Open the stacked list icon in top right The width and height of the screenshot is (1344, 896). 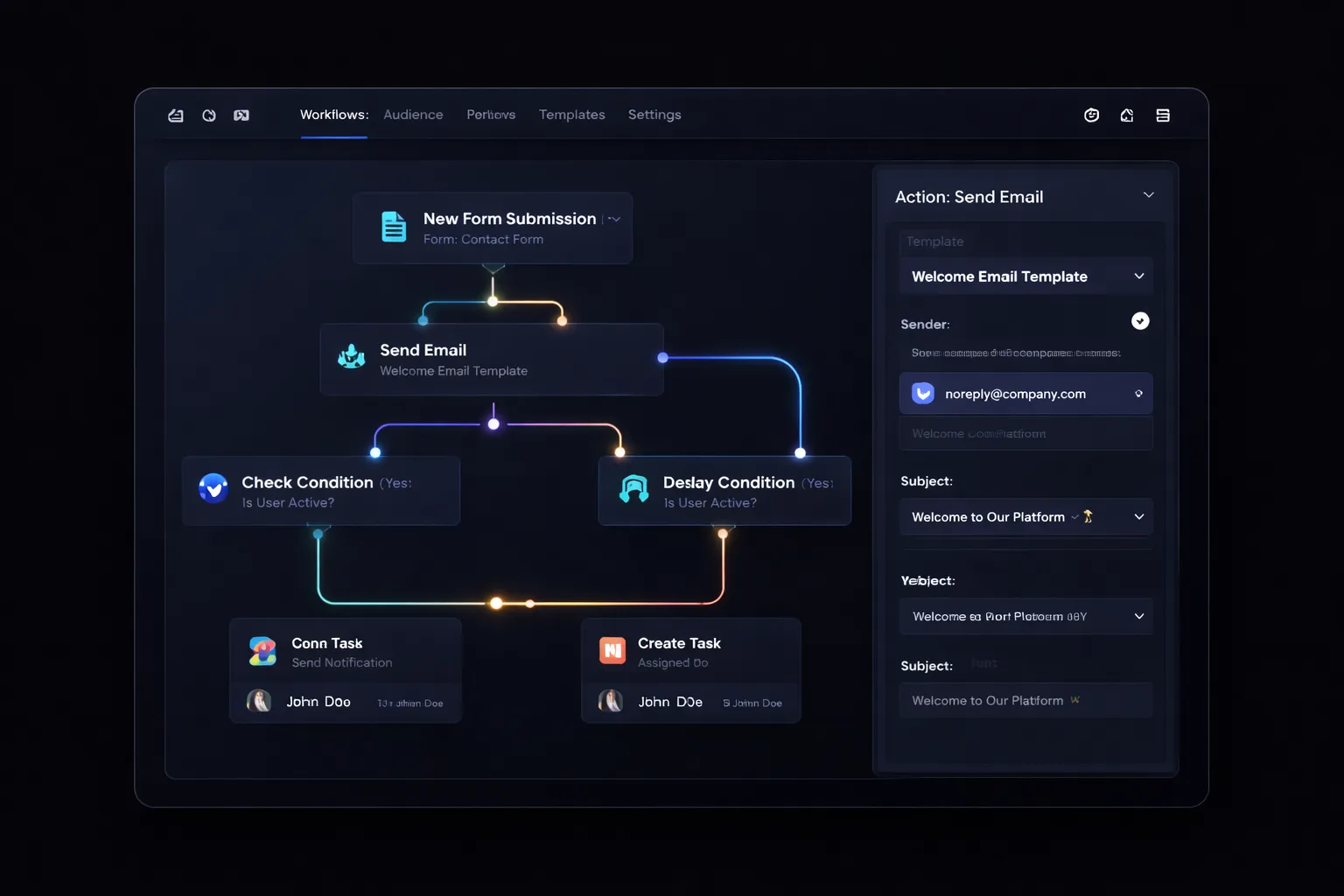tap(1163, 115)
